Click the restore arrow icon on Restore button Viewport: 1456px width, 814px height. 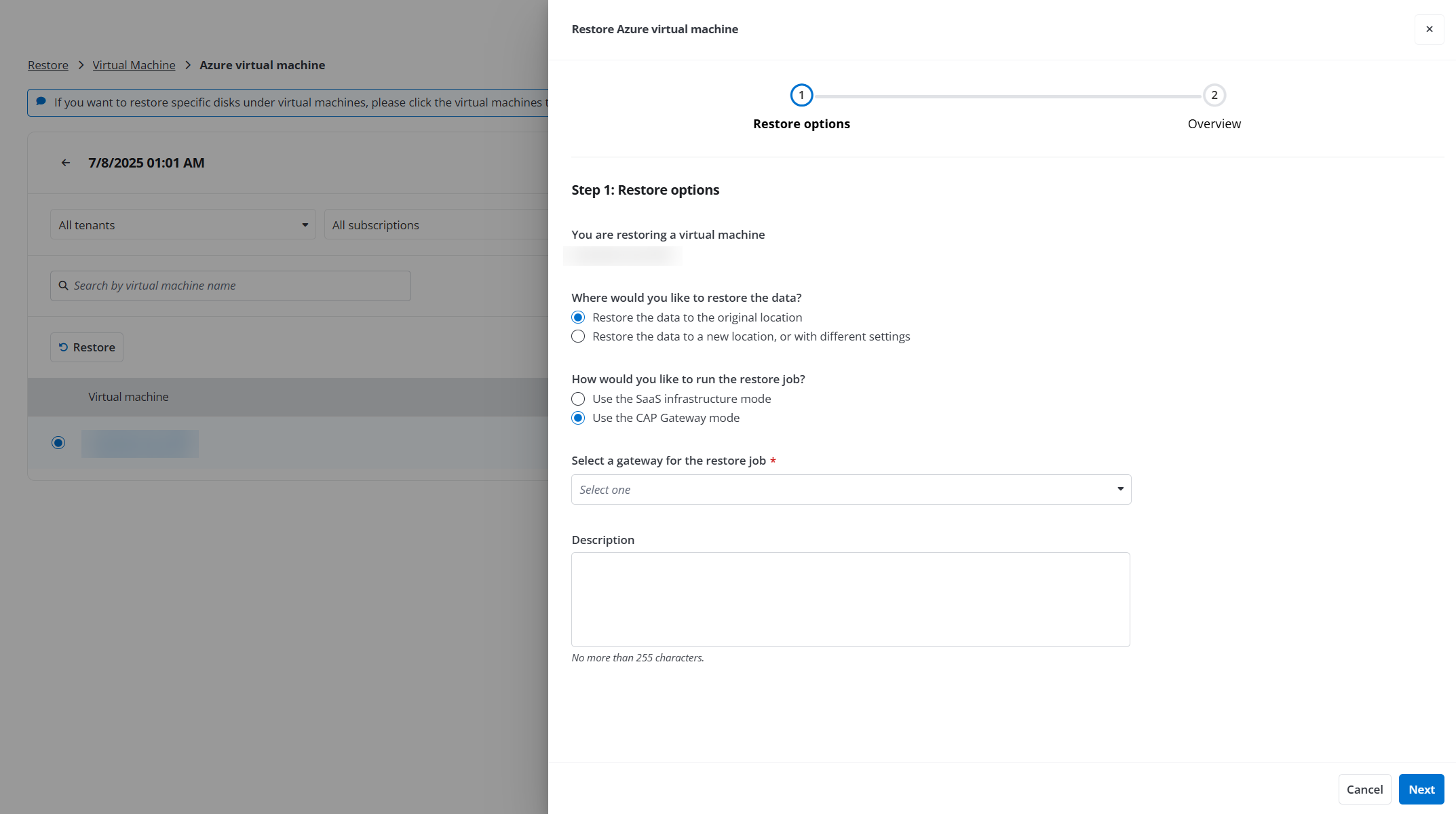click(x=63, y=347)
